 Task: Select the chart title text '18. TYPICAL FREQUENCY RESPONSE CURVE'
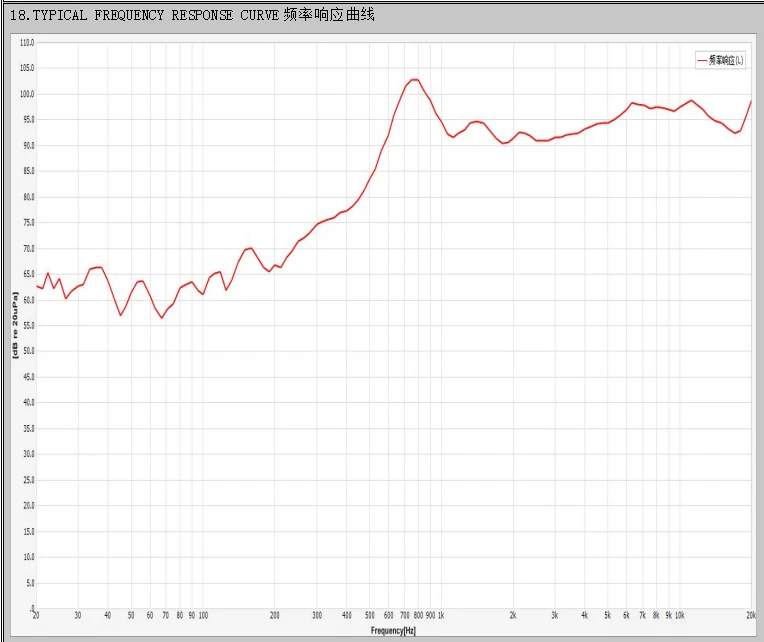(x=144, y=15)
